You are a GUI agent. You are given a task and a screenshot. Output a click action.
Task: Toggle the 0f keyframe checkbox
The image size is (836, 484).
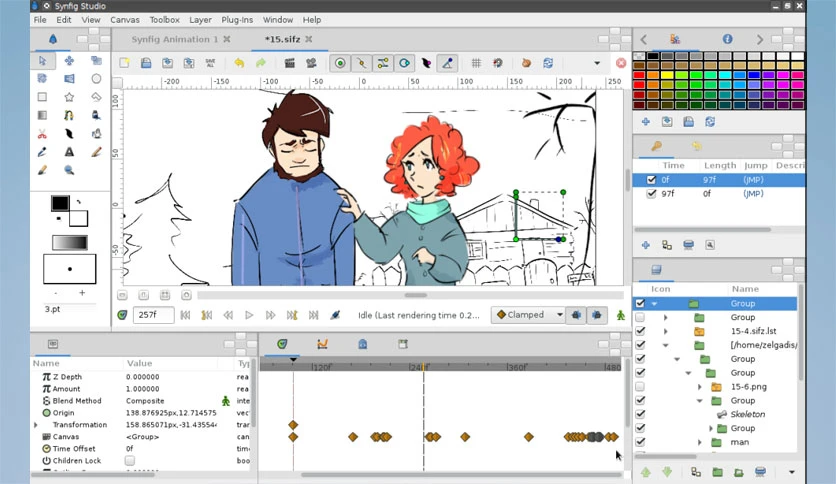coord(651,180)
